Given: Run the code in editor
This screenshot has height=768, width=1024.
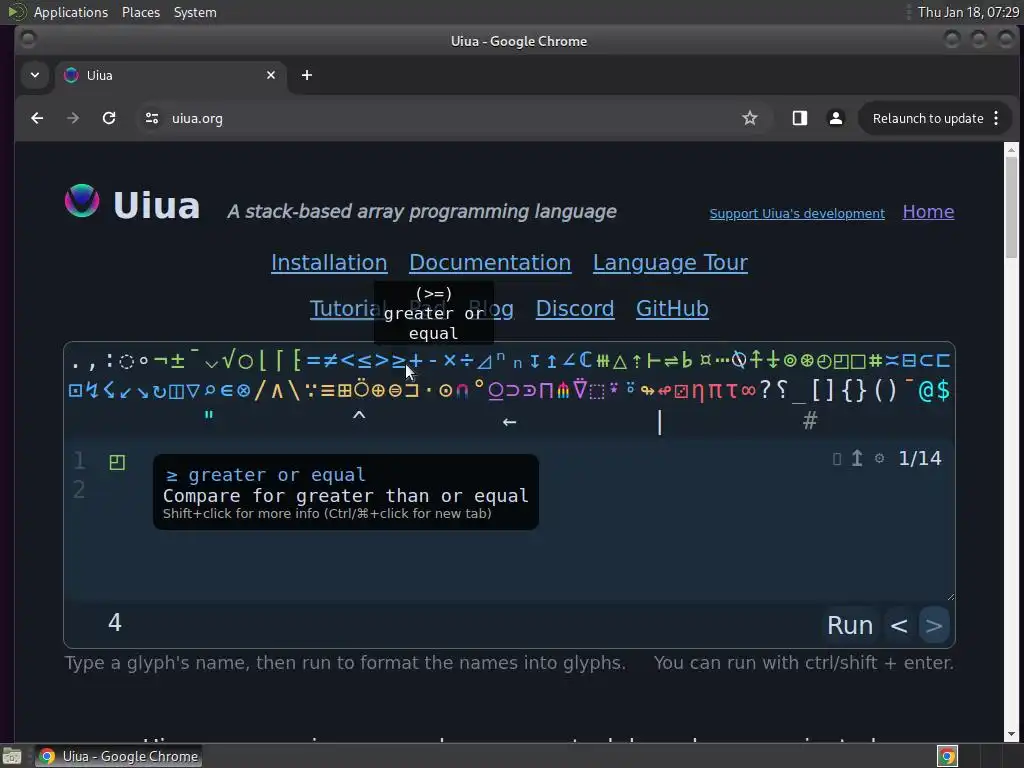Looking at the screenshot, I should pyautogui.click(x=850, y=625).
